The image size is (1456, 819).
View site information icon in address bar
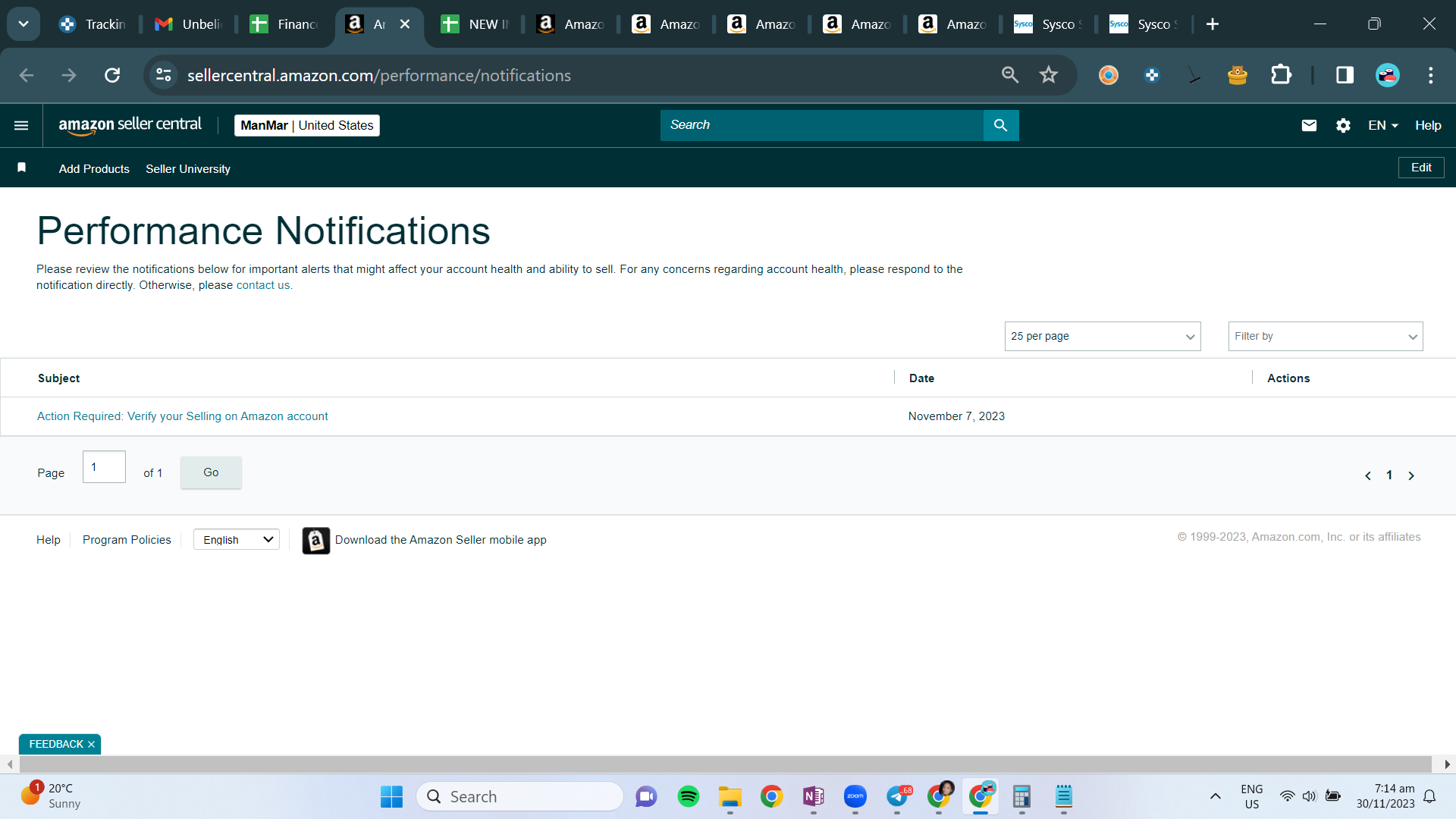tap(164, 75)
